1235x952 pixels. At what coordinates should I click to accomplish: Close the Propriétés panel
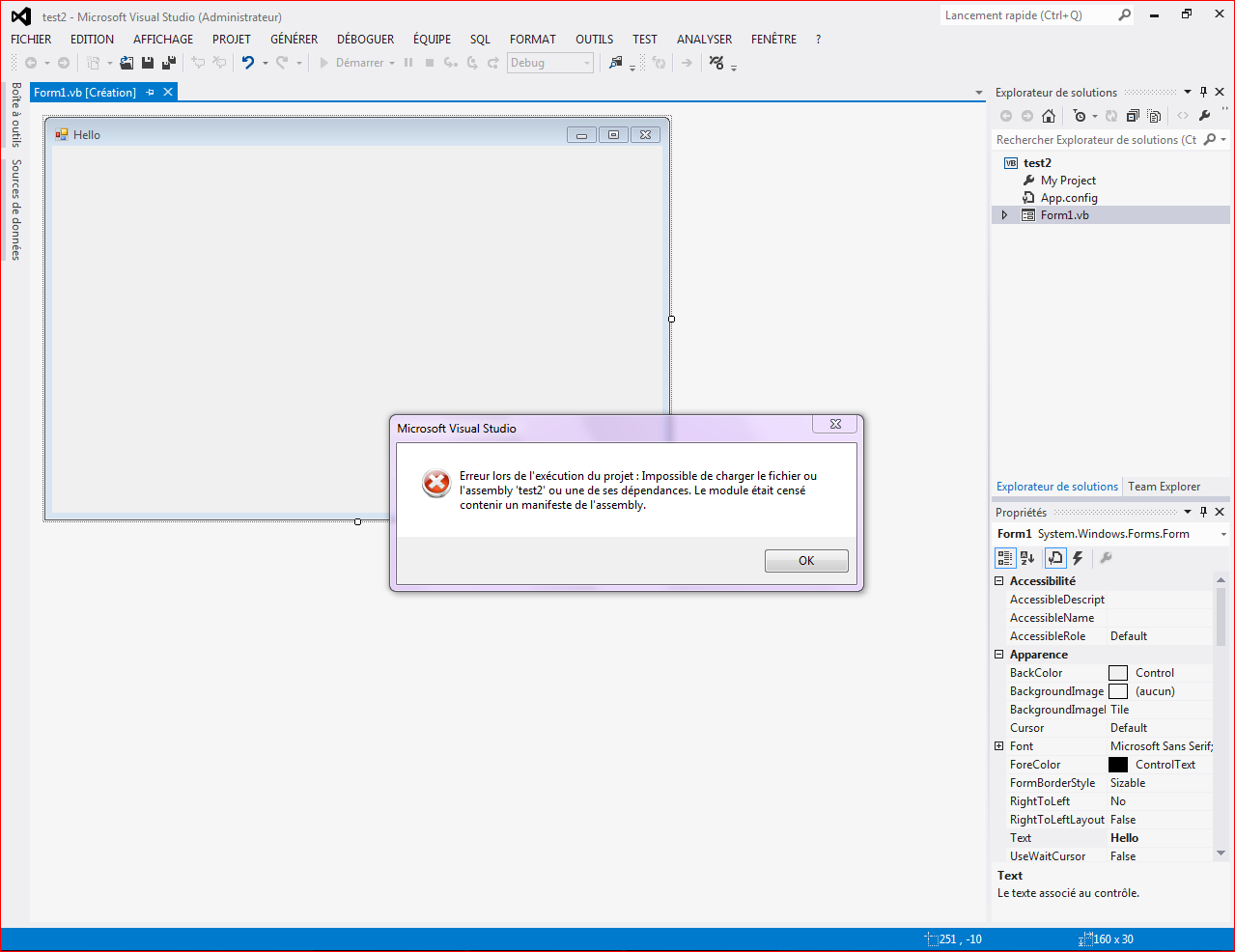click(x=1220, y=512)
